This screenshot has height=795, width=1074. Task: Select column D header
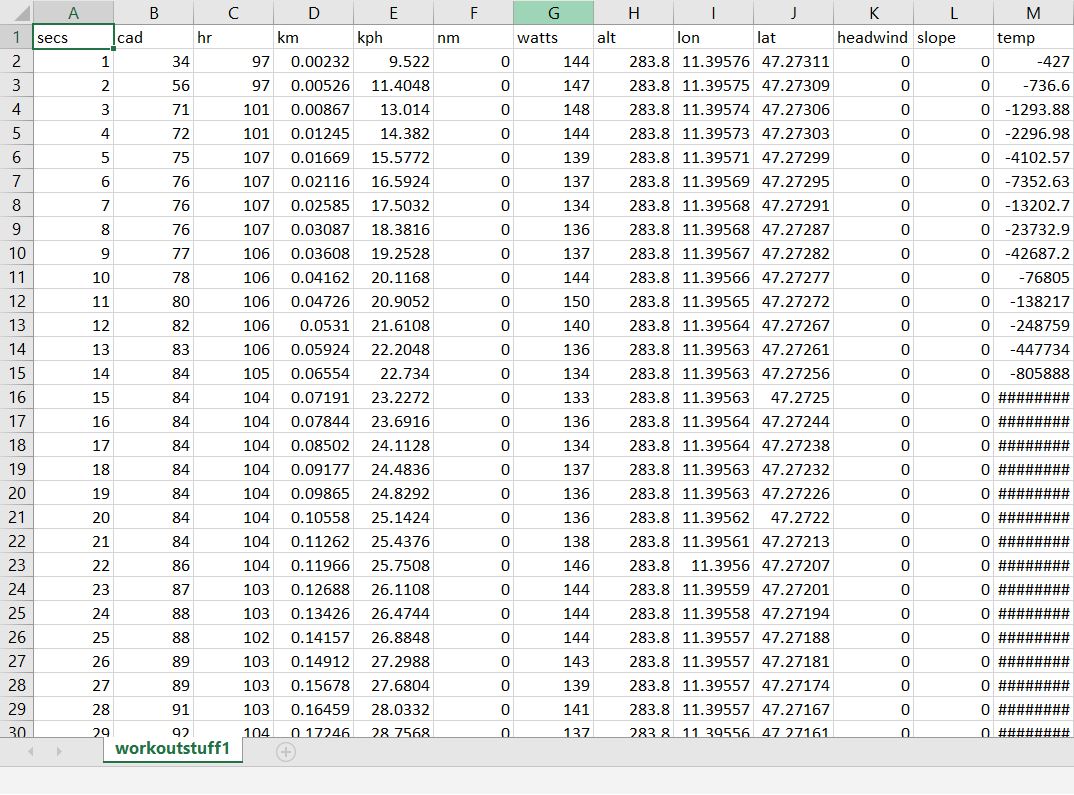click(x=314, y=13)
